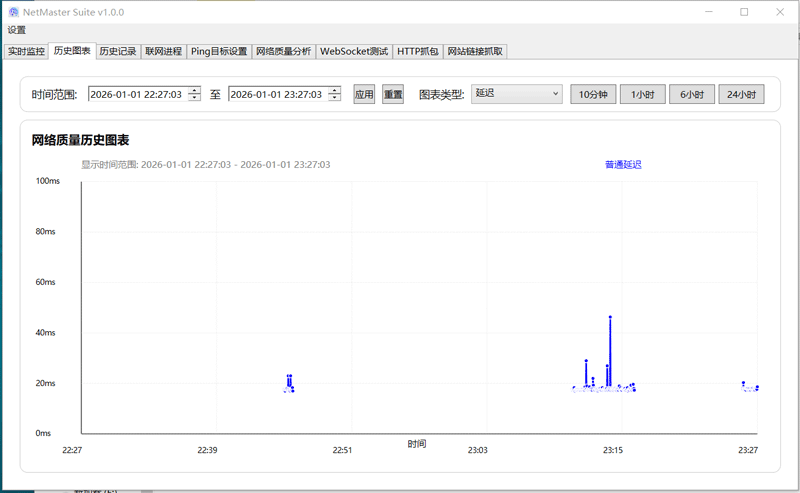This screenshot has width=800, height=493.
Task: Click the start time input field
Action: [x=137, y=95]
